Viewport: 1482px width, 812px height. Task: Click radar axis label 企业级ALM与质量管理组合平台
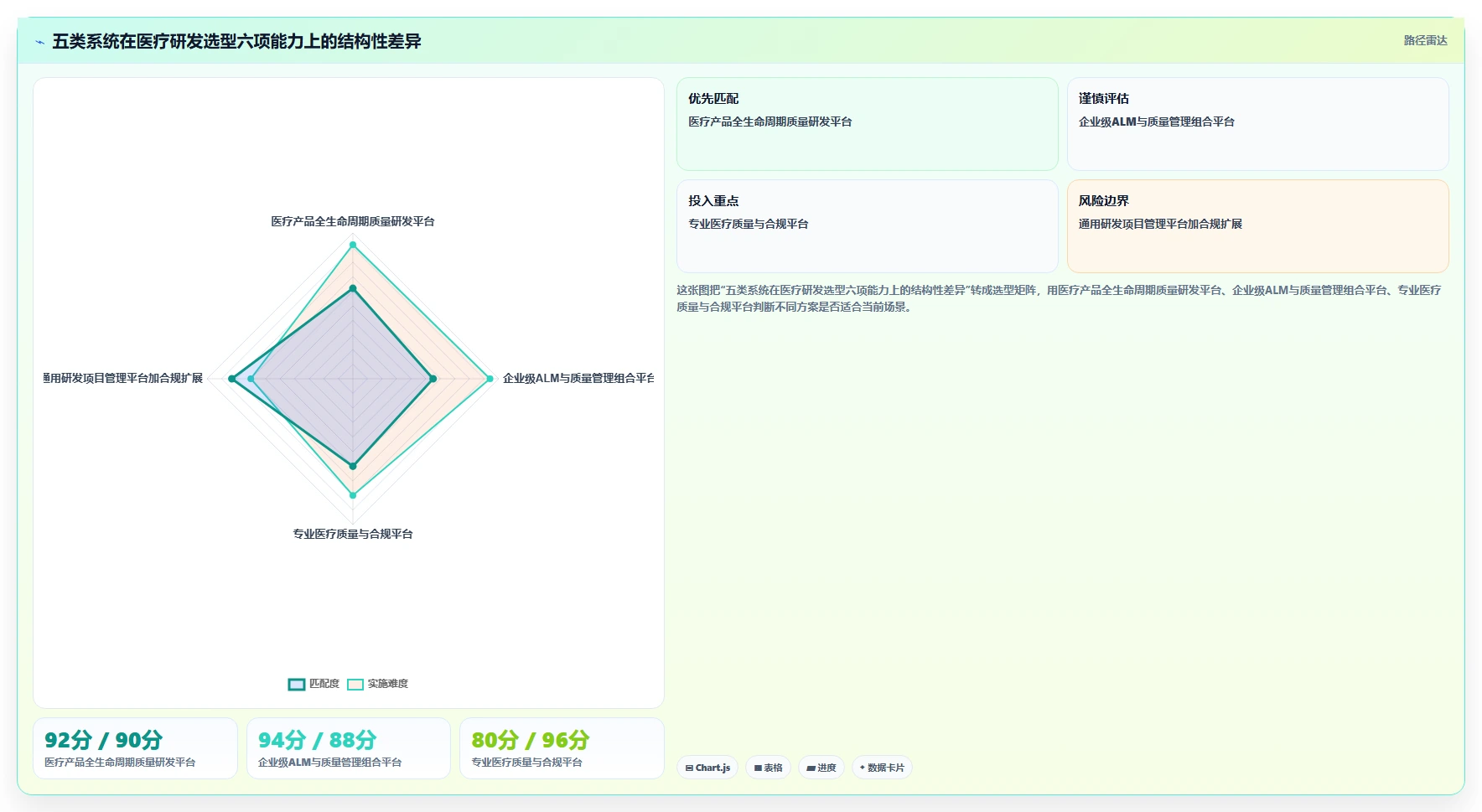(578, 378)
